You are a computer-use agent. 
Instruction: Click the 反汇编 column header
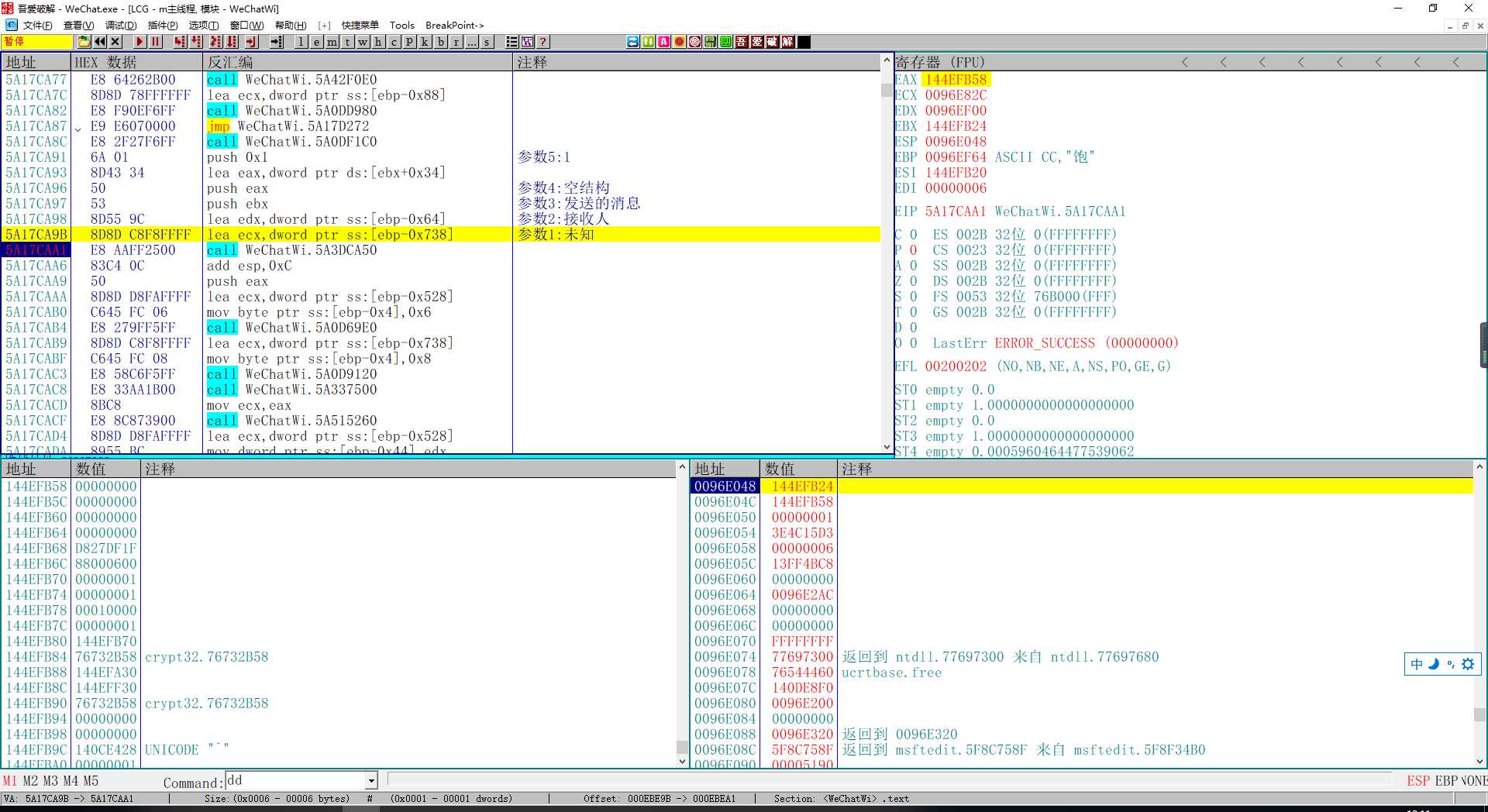358,62
